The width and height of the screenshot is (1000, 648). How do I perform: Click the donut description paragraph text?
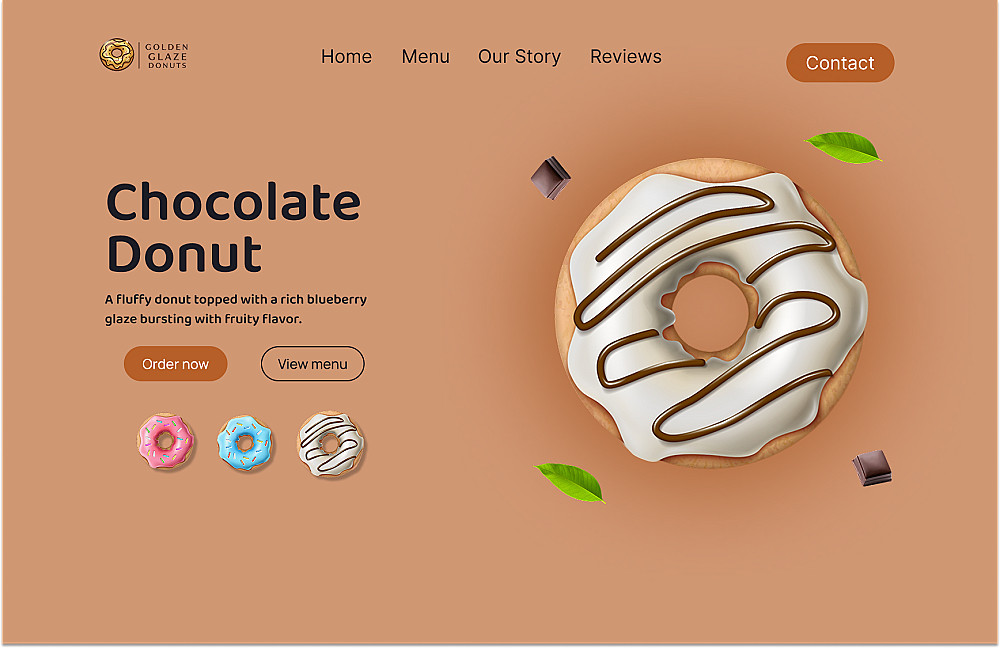point(236,309)
